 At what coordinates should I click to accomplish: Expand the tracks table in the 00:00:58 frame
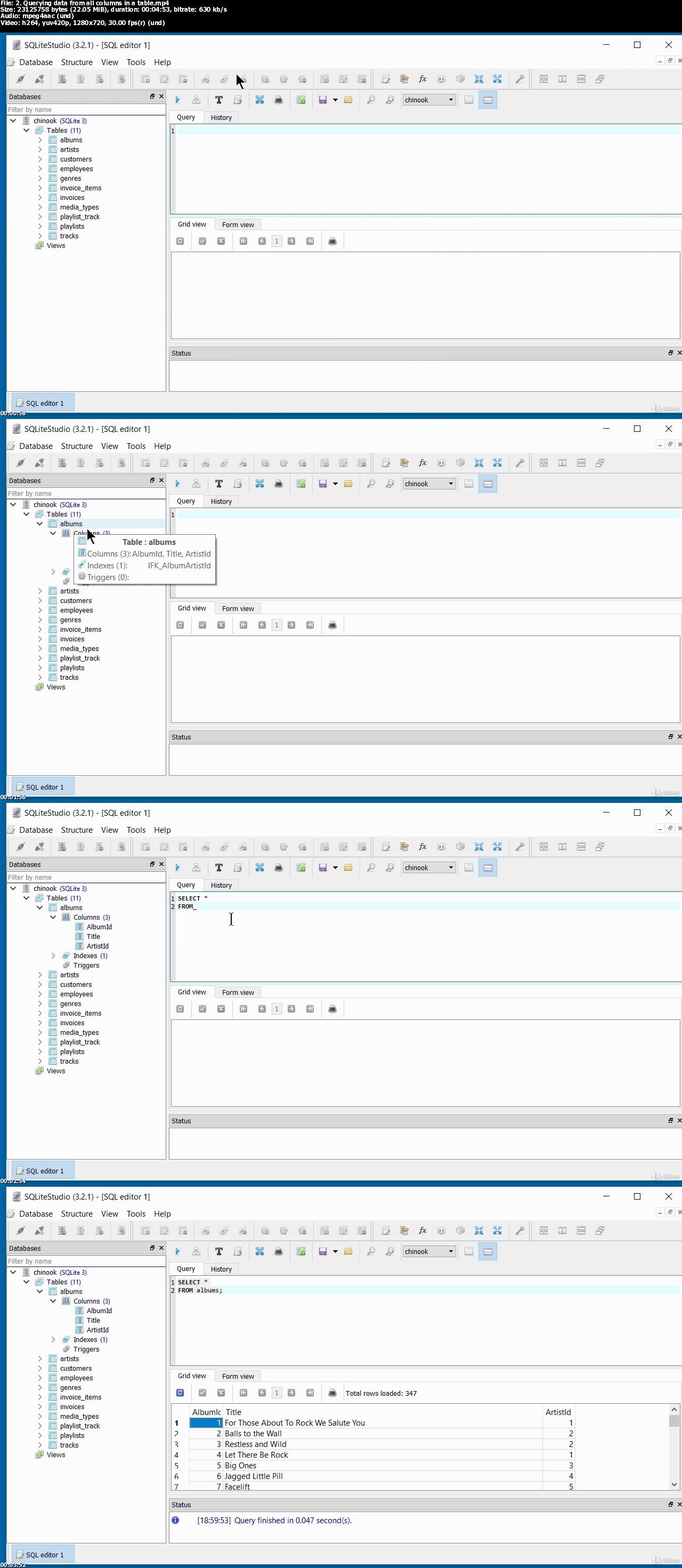pyautogui.click(x=40, y=236)
